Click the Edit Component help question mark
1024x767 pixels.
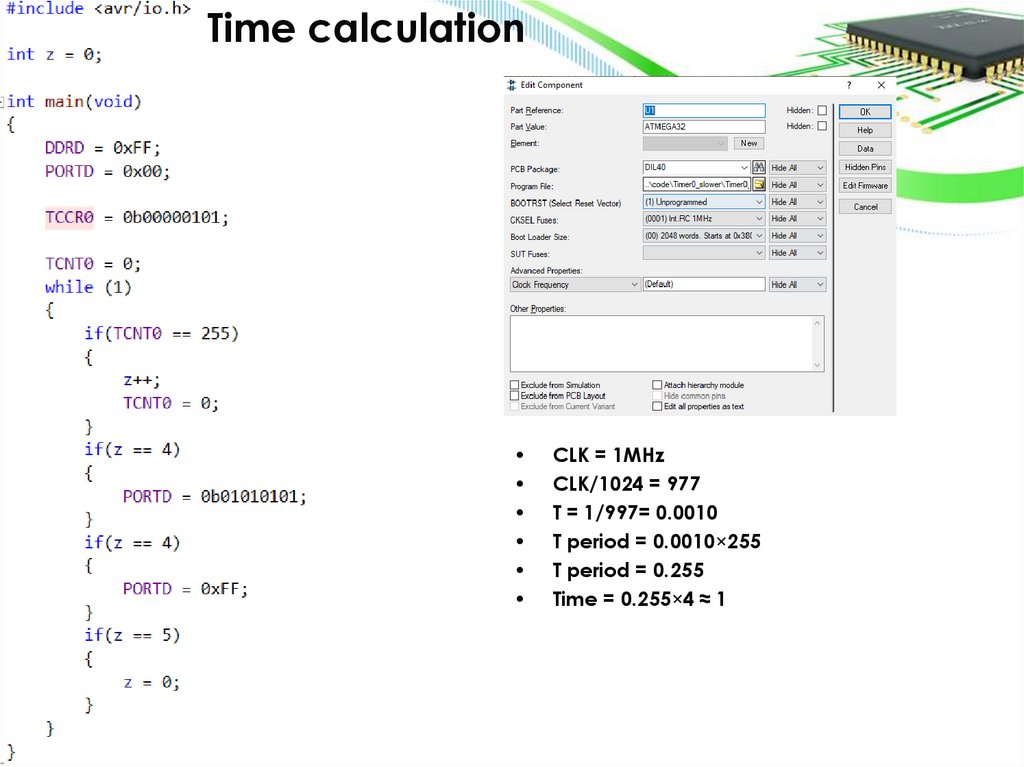pyautogui.click(x=849, y=85)
